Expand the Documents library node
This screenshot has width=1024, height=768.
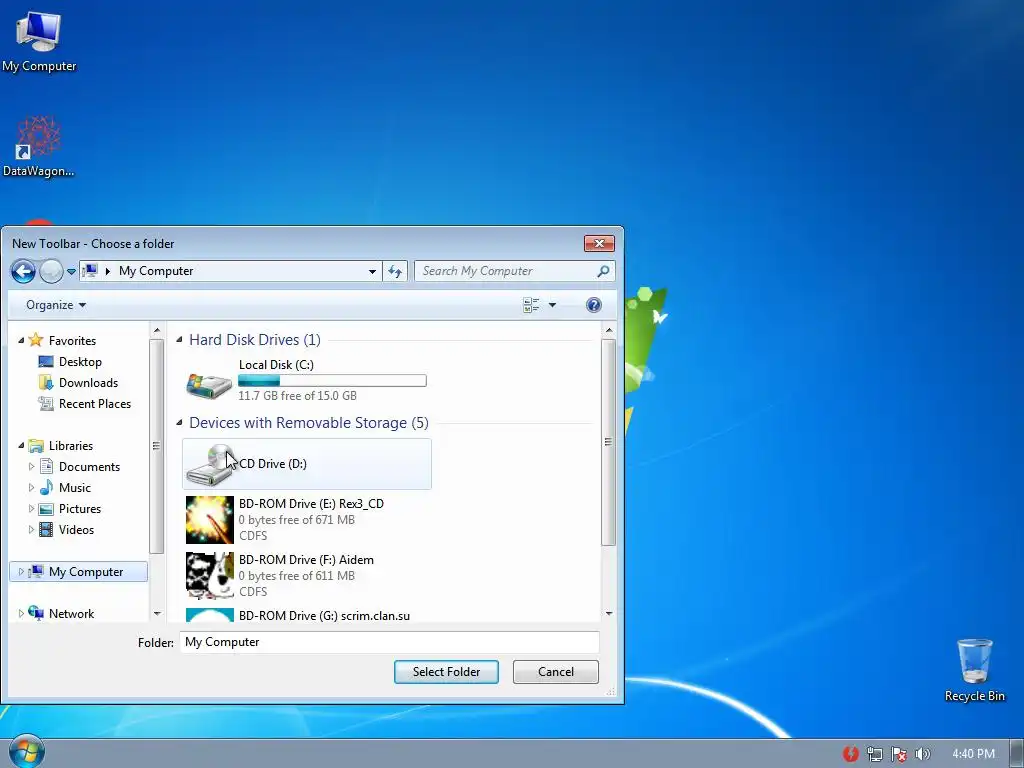[31, 466]
